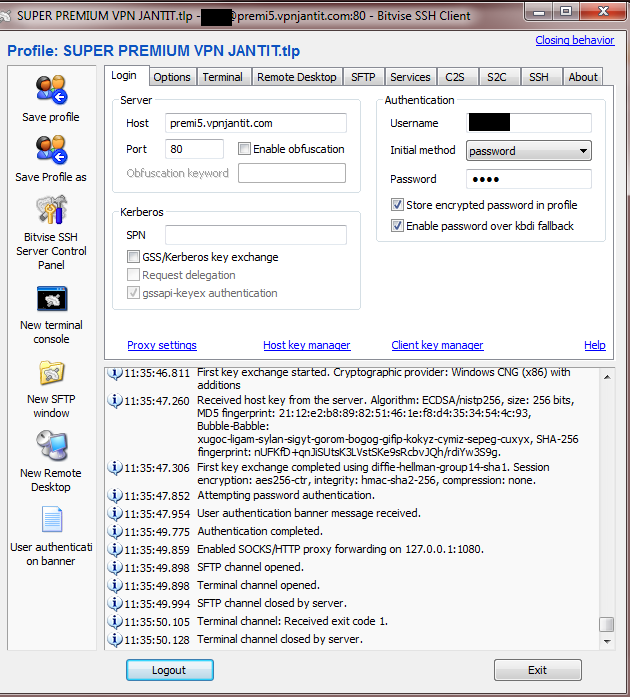Open the C2S tab

[455, 77]
